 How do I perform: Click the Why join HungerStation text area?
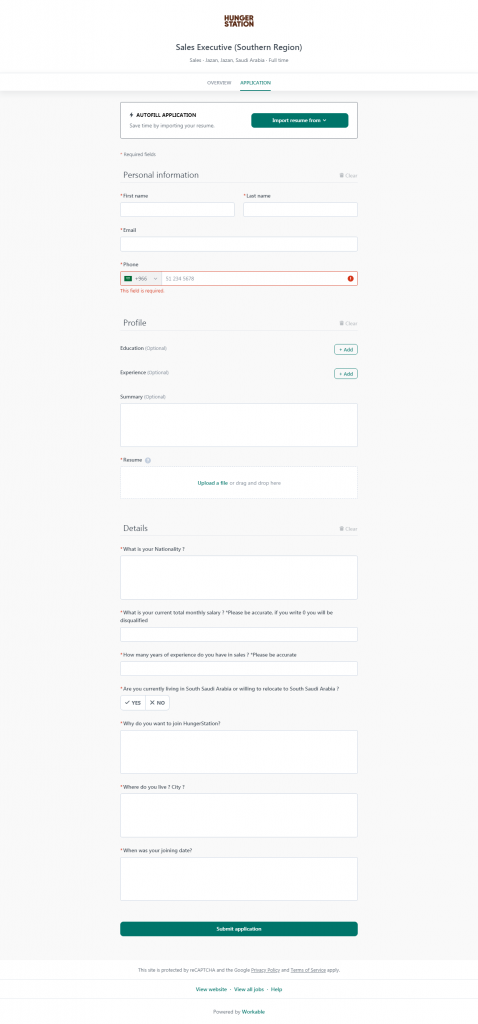(x=239, y=752)
